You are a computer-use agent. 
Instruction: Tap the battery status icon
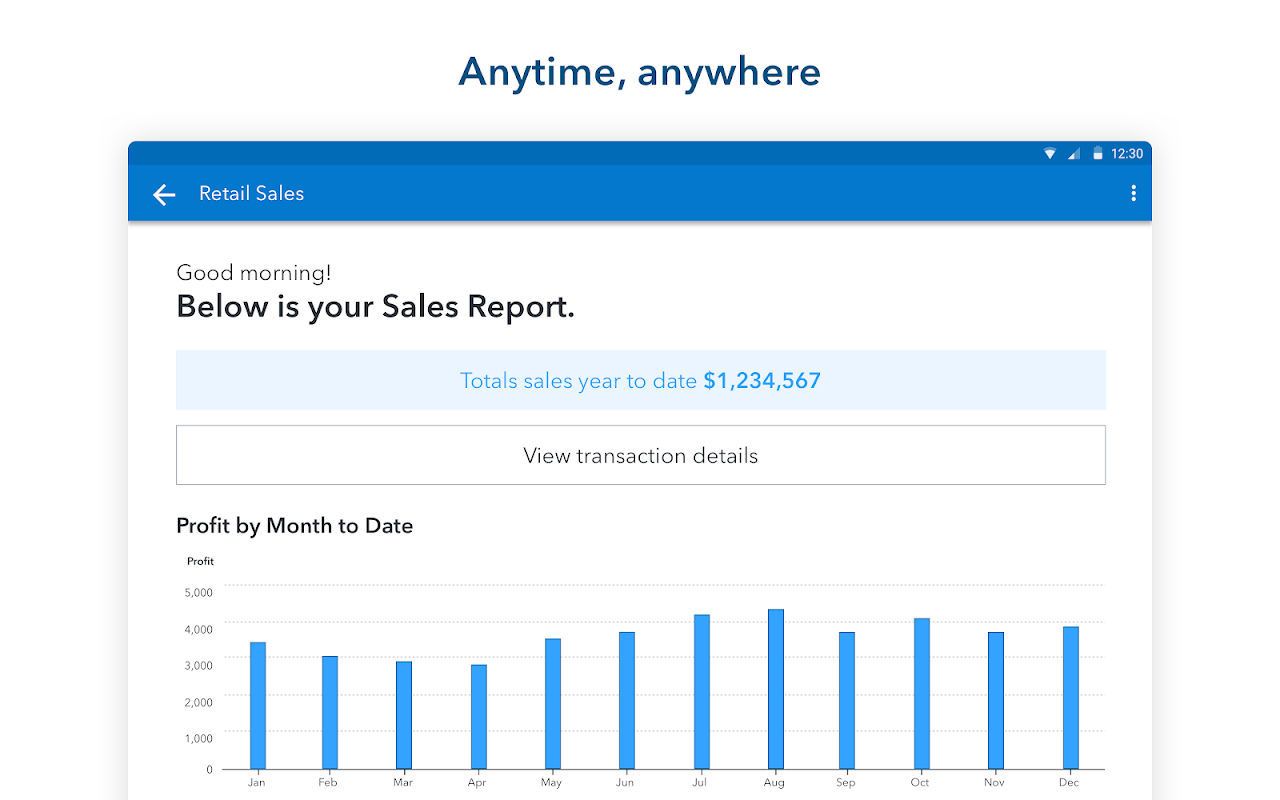[1097, 154]
